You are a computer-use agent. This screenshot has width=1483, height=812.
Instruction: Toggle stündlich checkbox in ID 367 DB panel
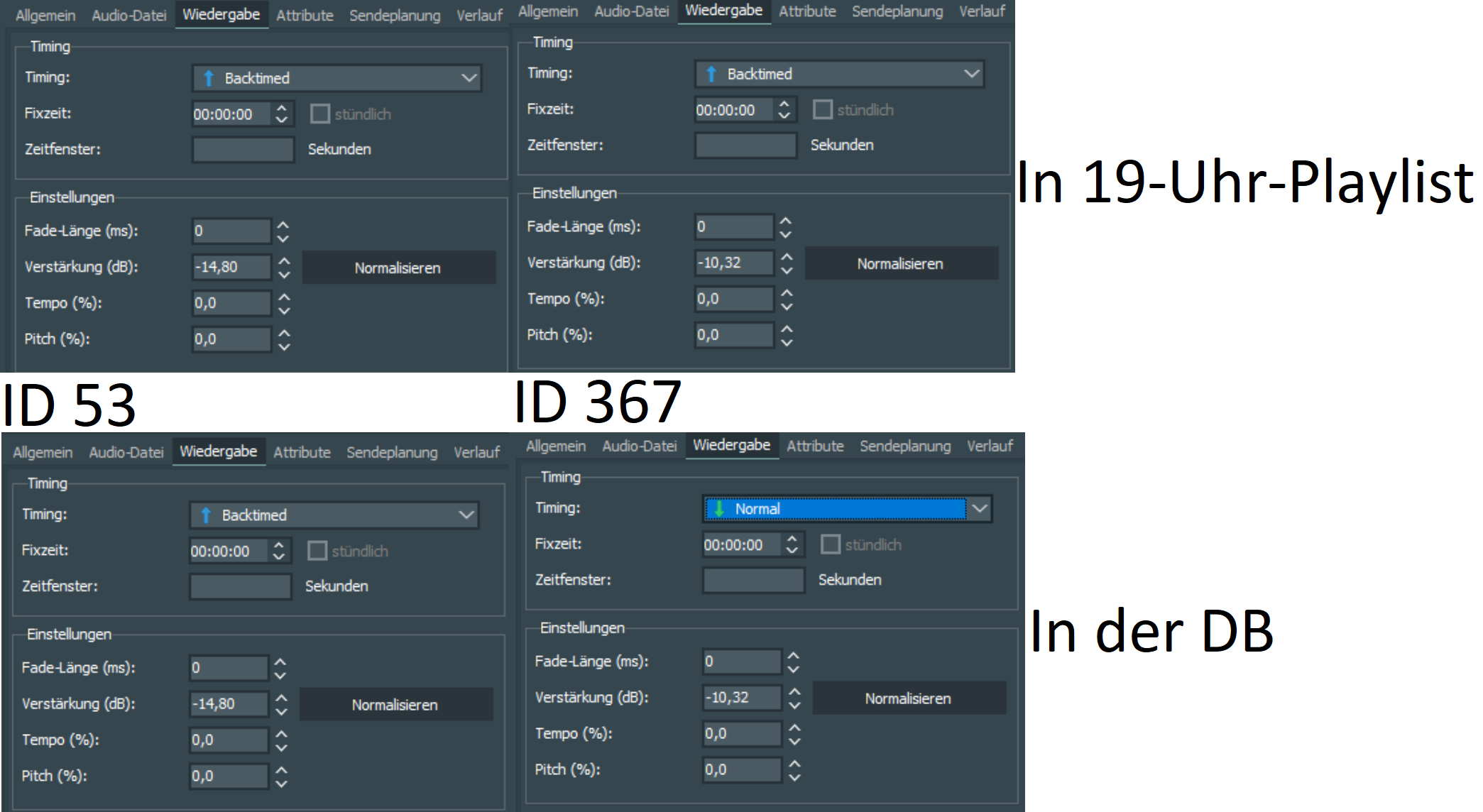(830, 544)
